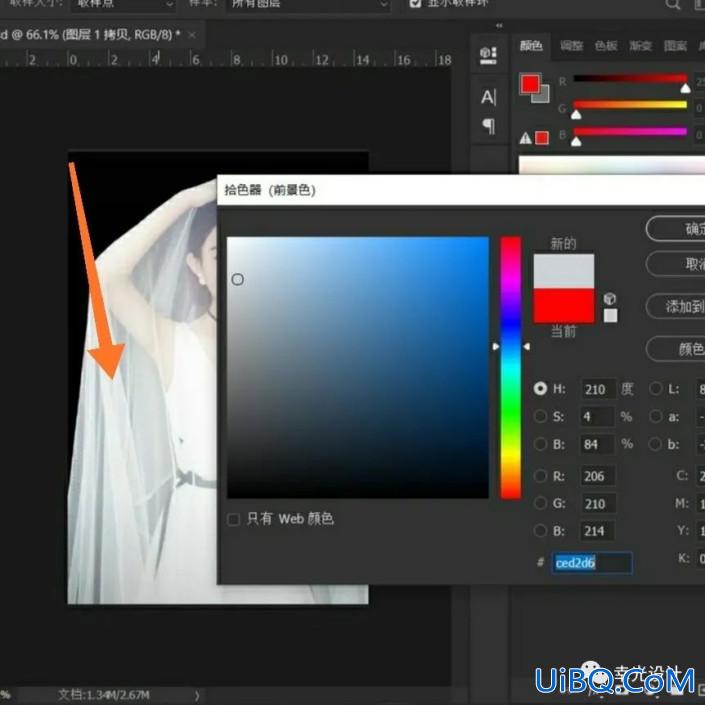
Task: Select the document tab 图层 1 拷贝, RGB/8
Action: click(x=90, y=35)
